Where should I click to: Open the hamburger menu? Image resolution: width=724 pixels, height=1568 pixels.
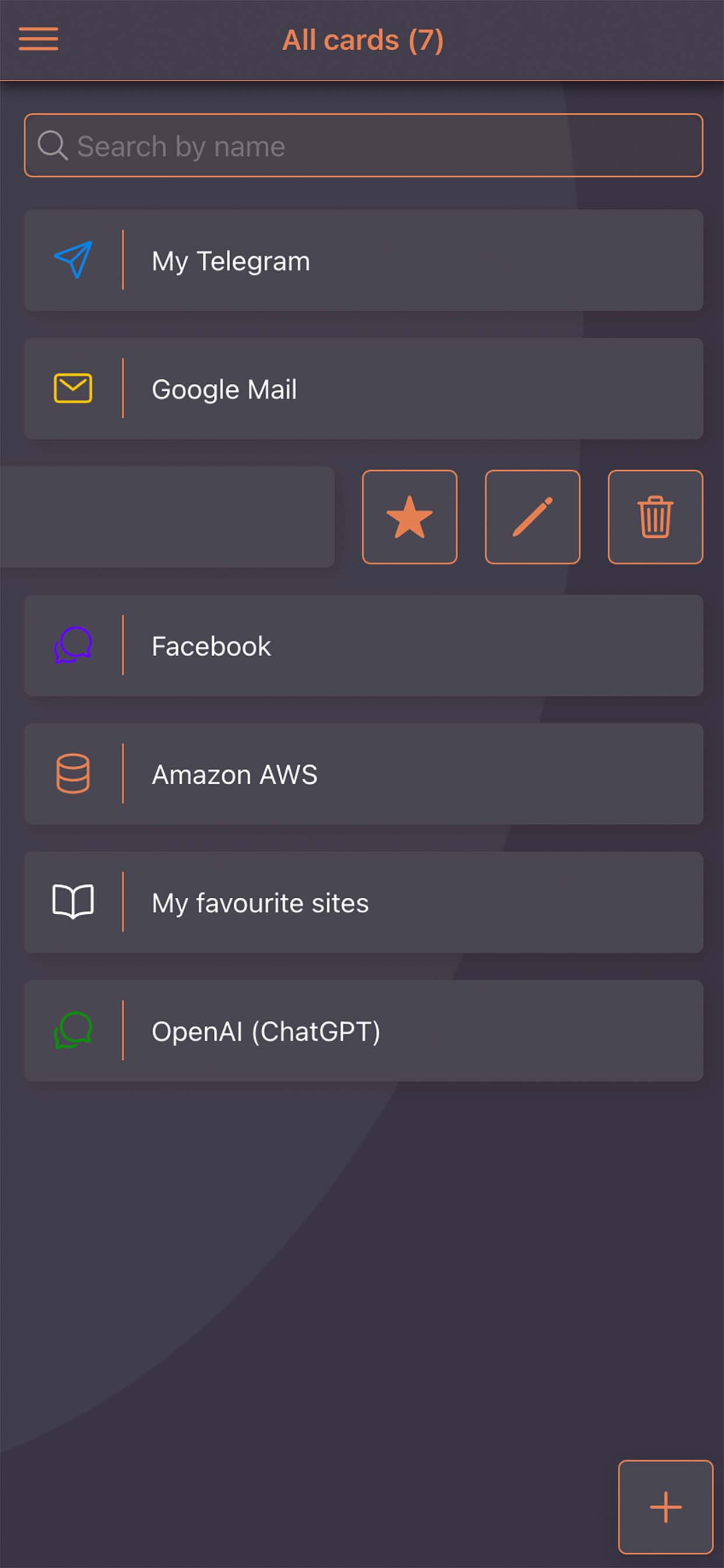tap(38, 39)
